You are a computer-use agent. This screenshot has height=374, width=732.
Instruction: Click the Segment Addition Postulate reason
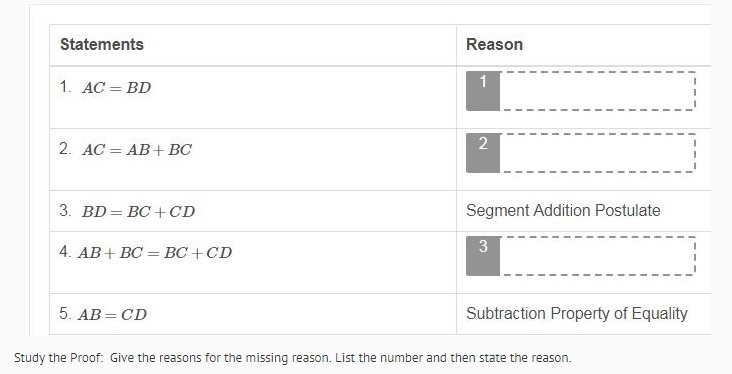tap(563, 211)
